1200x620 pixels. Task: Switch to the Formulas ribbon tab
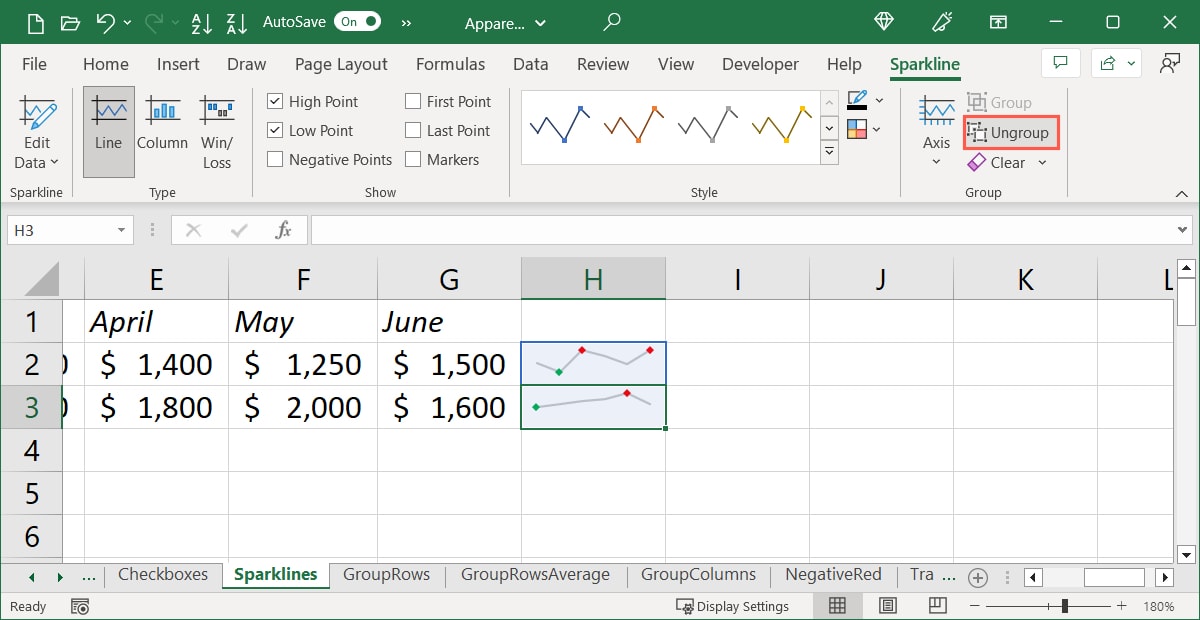[450, 64]
